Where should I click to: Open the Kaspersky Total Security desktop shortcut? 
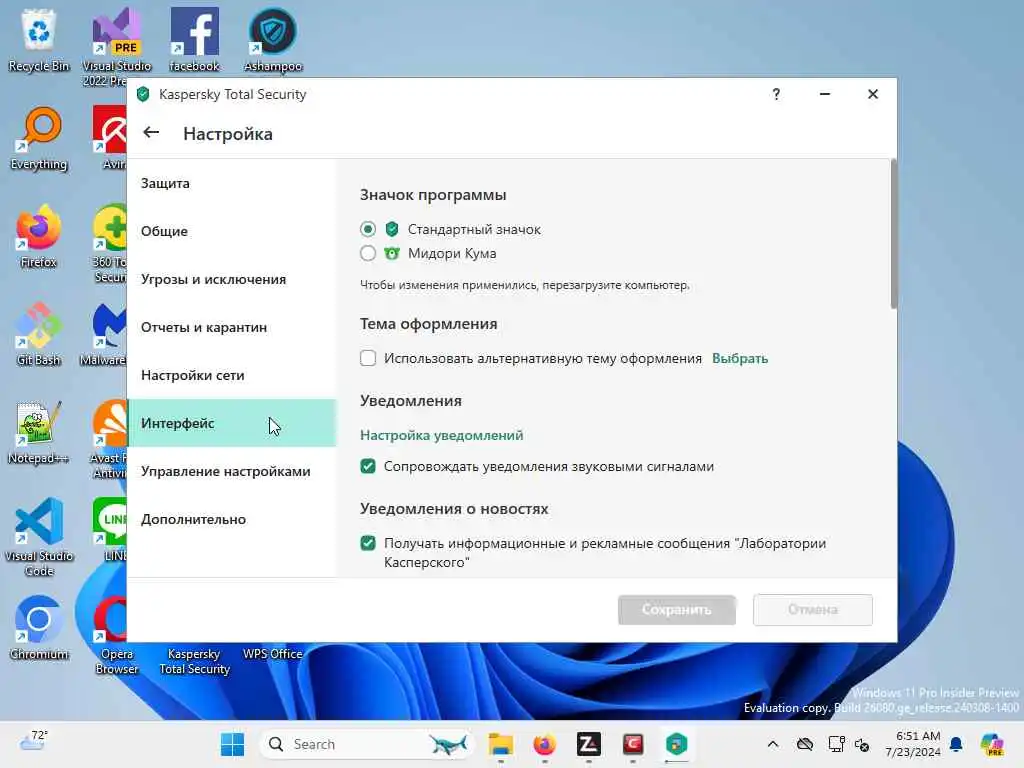click(x=194, y=661)
